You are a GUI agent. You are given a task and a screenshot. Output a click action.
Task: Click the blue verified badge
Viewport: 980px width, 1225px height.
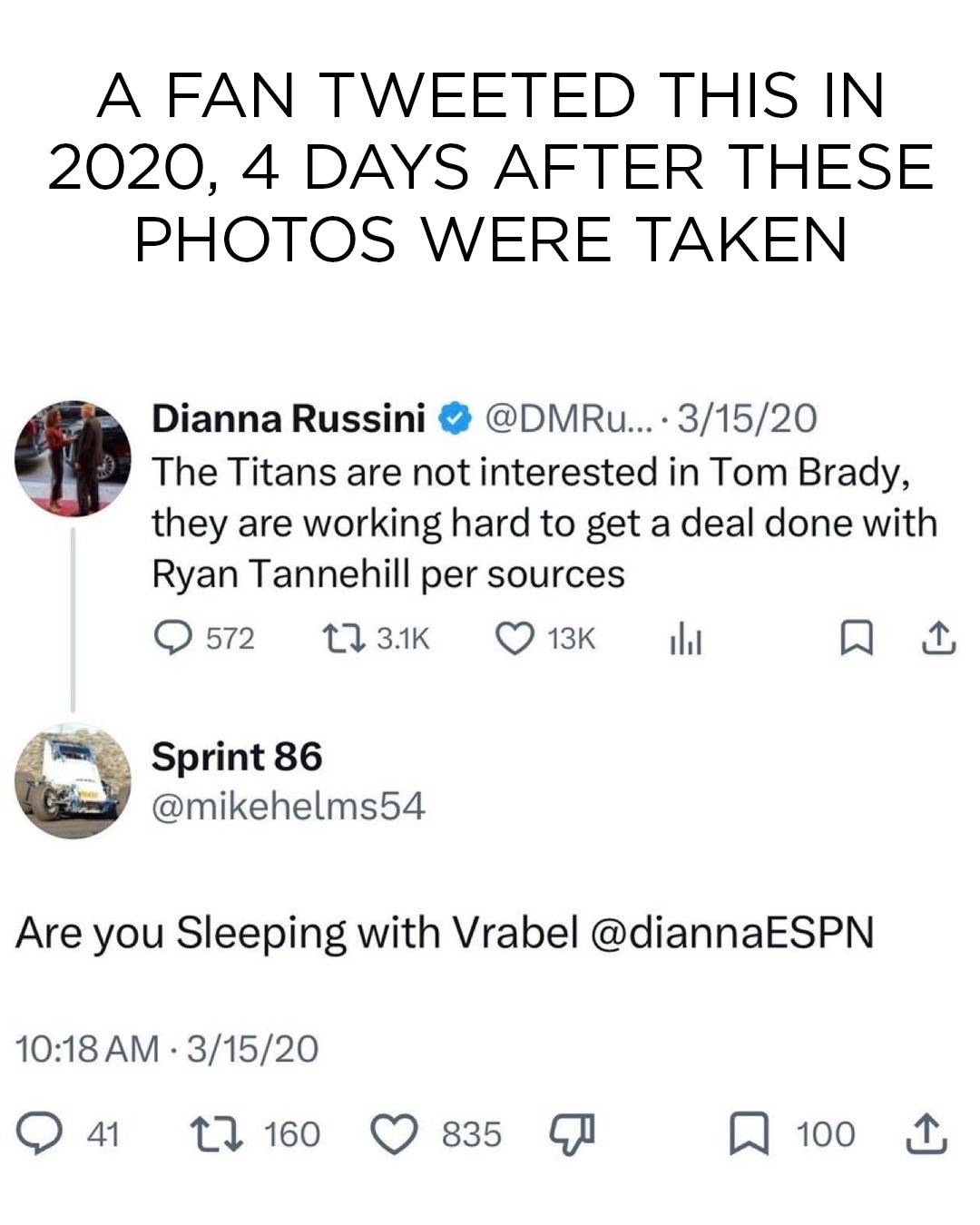pos(455,419)
